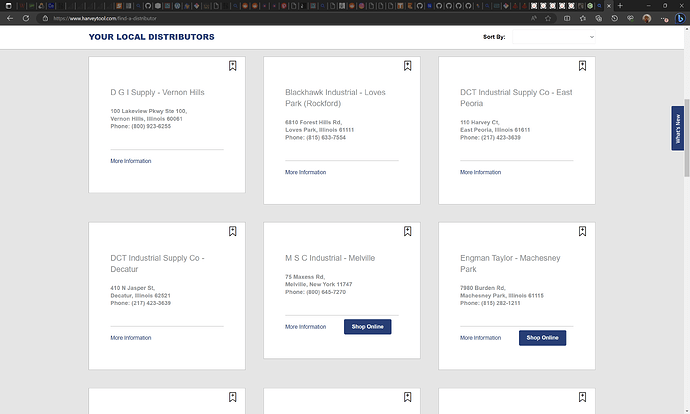Open the Sort By dropdown
Viewport: 690px width, 414px height.
pos(554,37)
